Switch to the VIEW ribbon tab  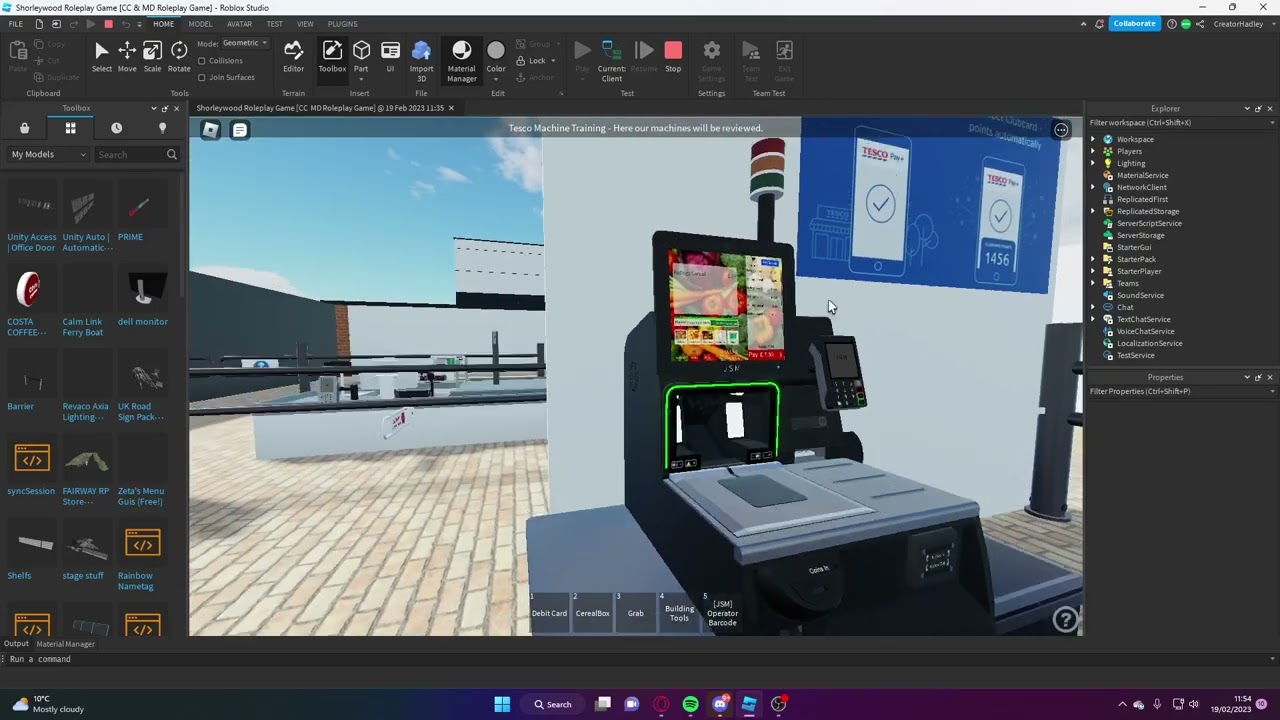(x=305, y=24)
